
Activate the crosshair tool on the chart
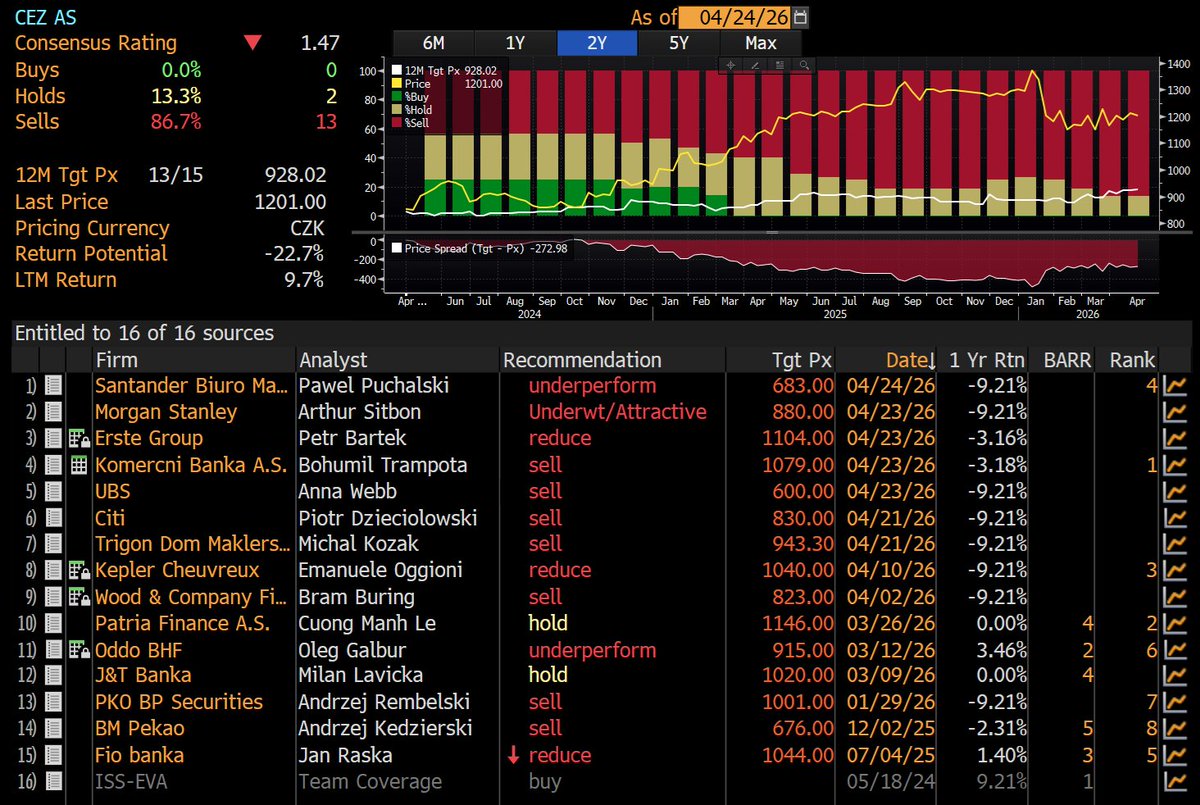click(x=731, y=65)
